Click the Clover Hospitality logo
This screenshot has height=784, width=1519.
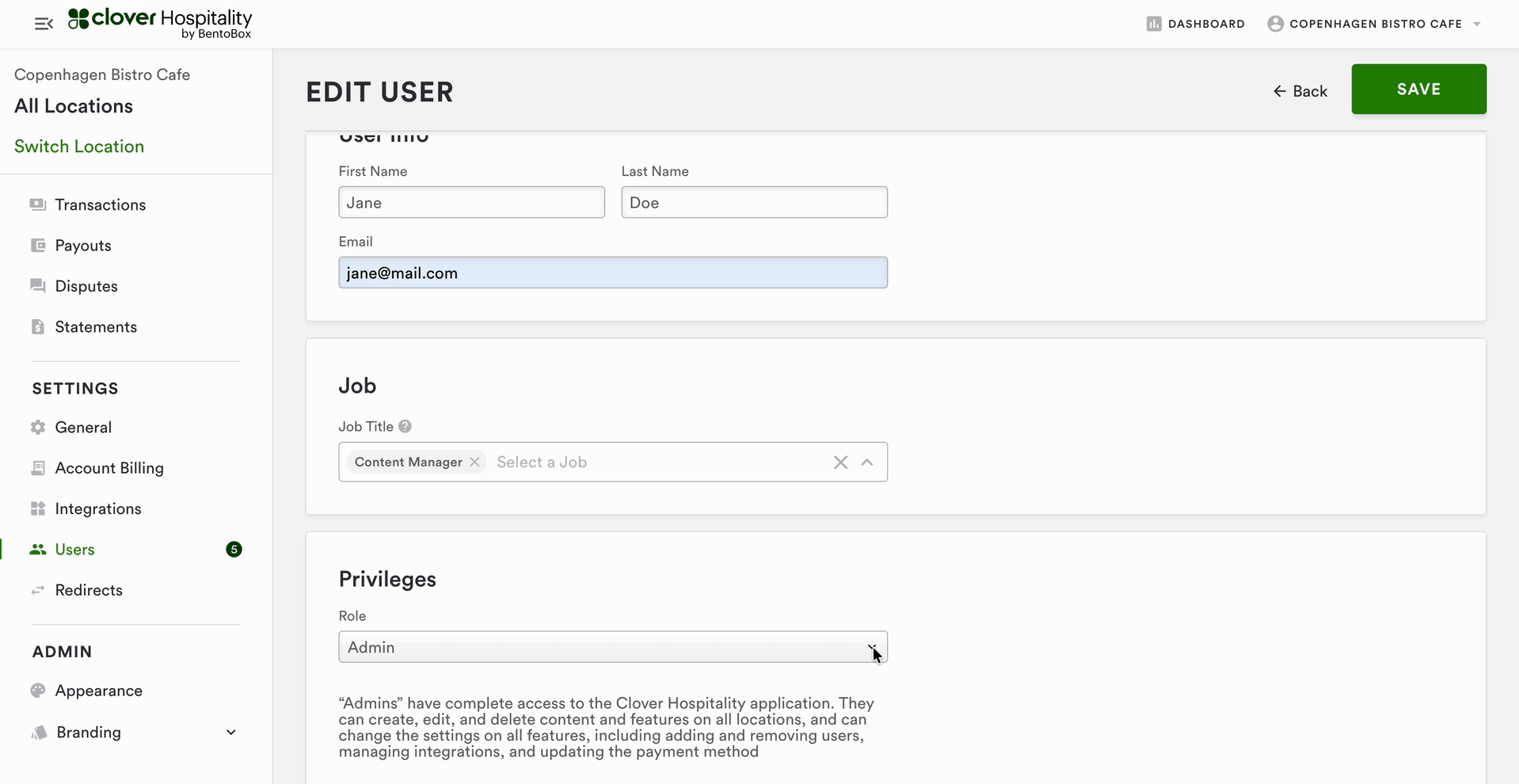click(x=160, y=23)
